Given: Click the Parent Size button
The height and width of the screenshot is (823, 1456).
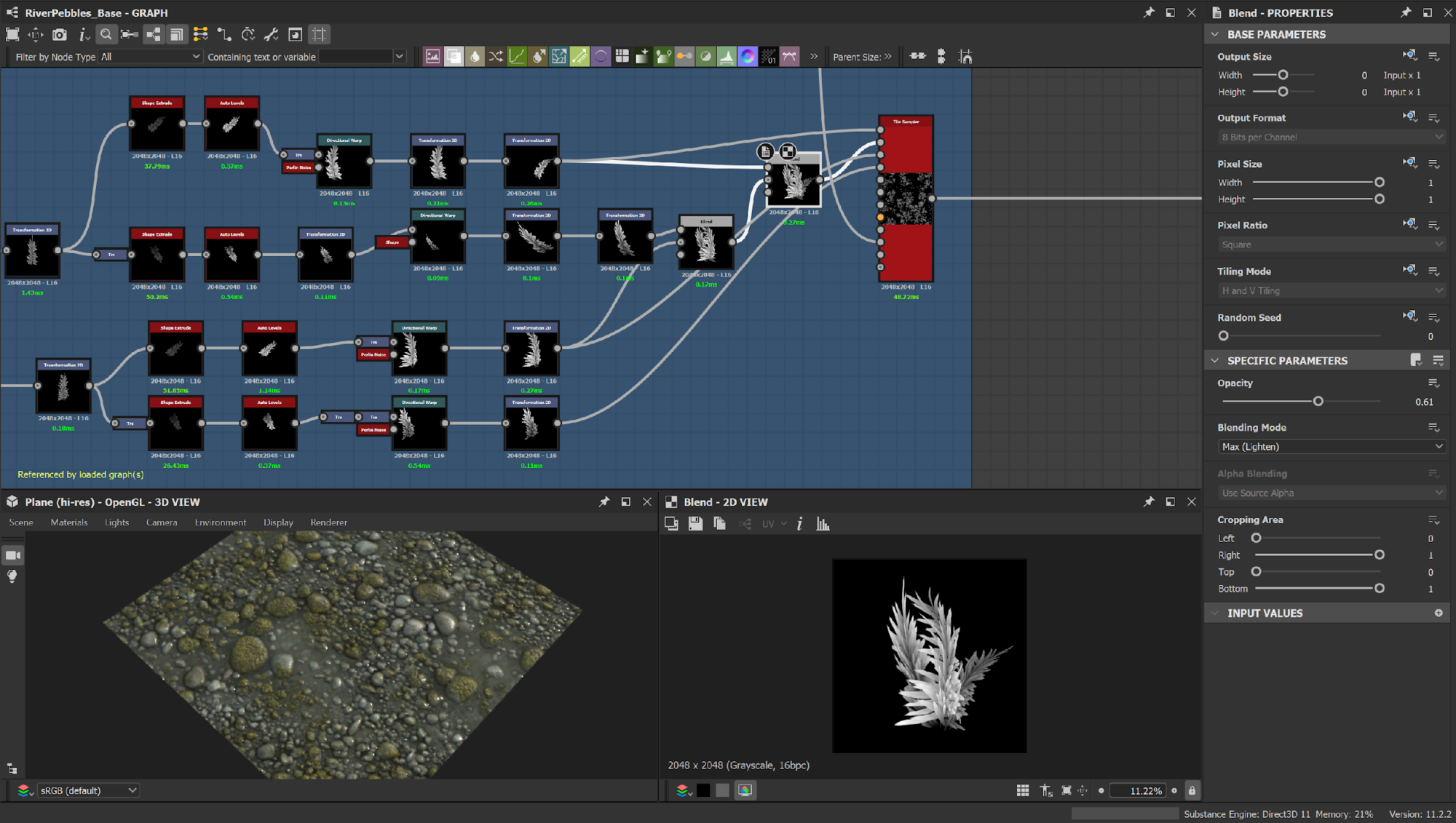Looking at the screenshot, I should click(861, 56).
